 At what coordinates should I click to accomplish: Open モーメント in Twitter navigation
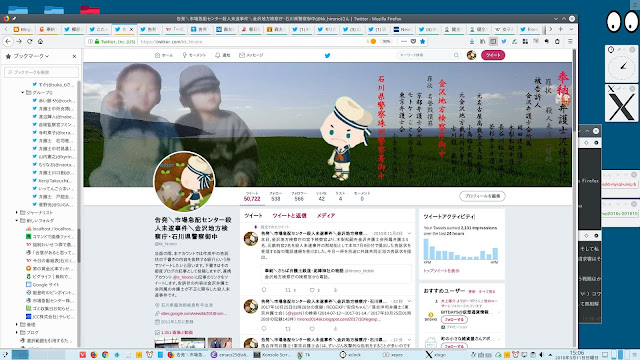click(194, 55)
